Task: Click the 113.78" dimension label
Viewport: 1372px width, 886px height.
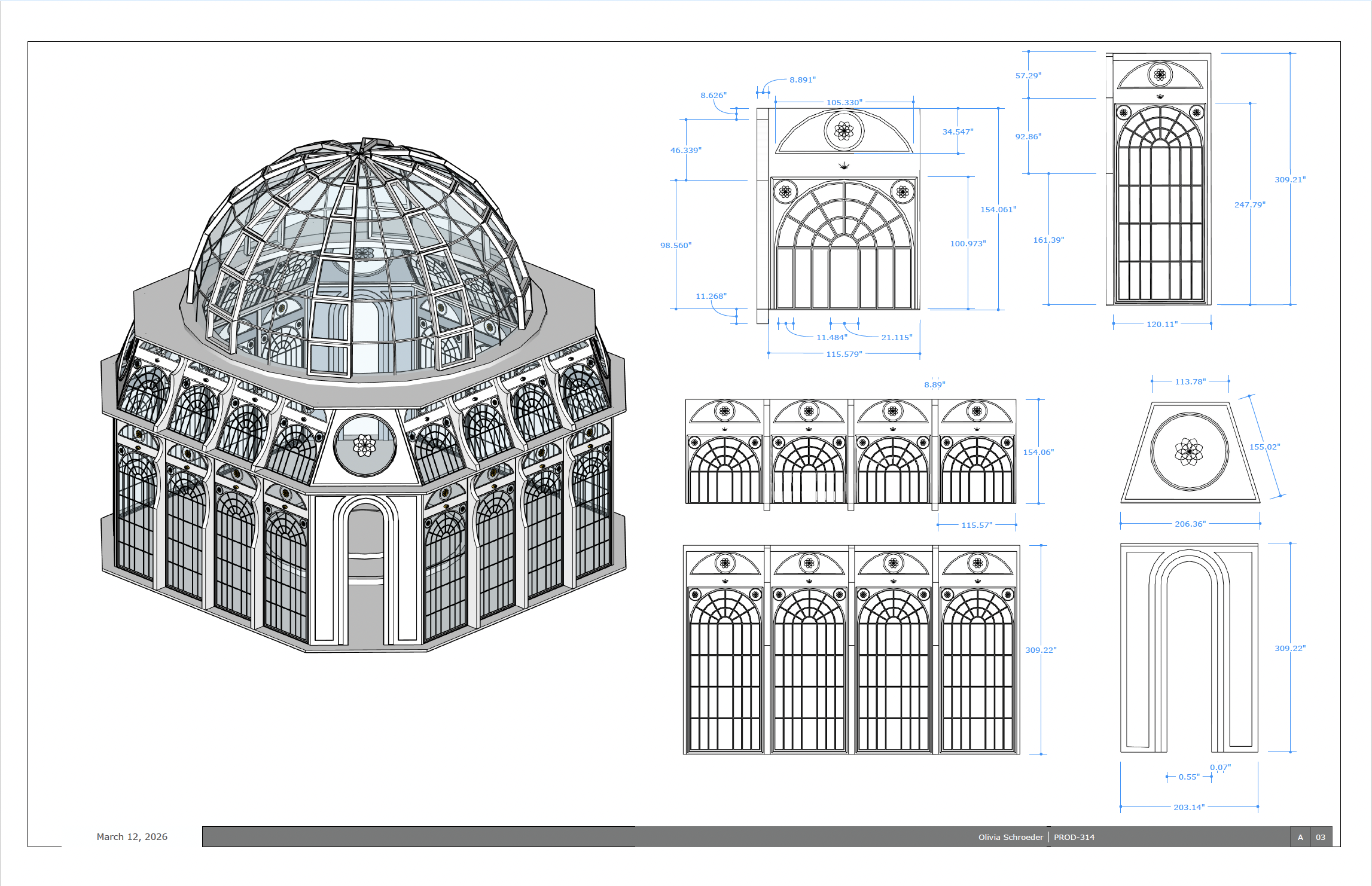Action: [x=1190, y=381]
